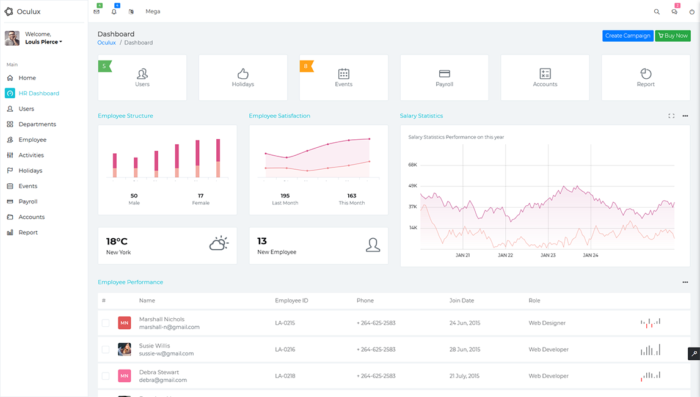Open the Mega menu

(153, 12)
